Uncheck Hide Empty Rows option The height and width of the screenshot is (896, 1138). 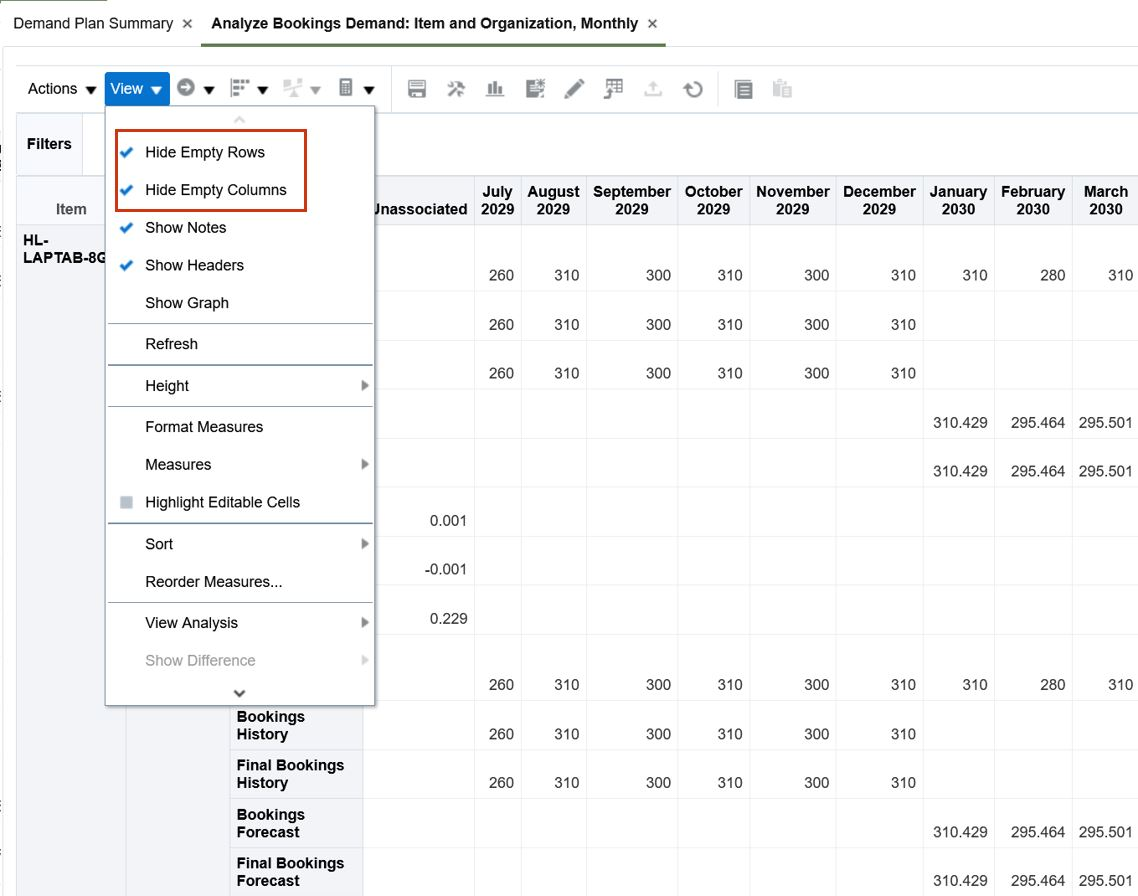tap(204, 152)
